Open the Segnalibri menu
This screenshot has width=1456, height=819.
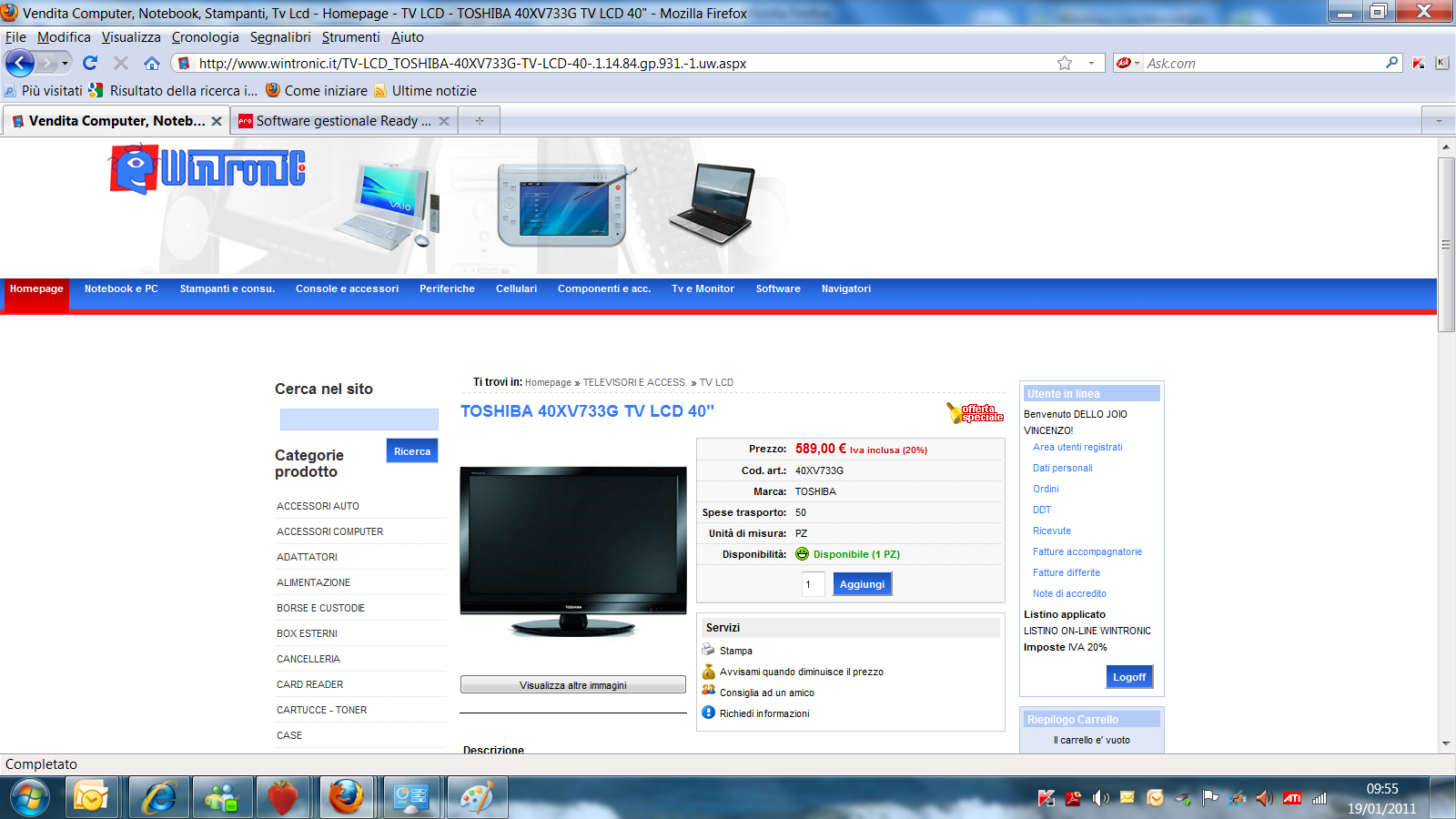280,37
